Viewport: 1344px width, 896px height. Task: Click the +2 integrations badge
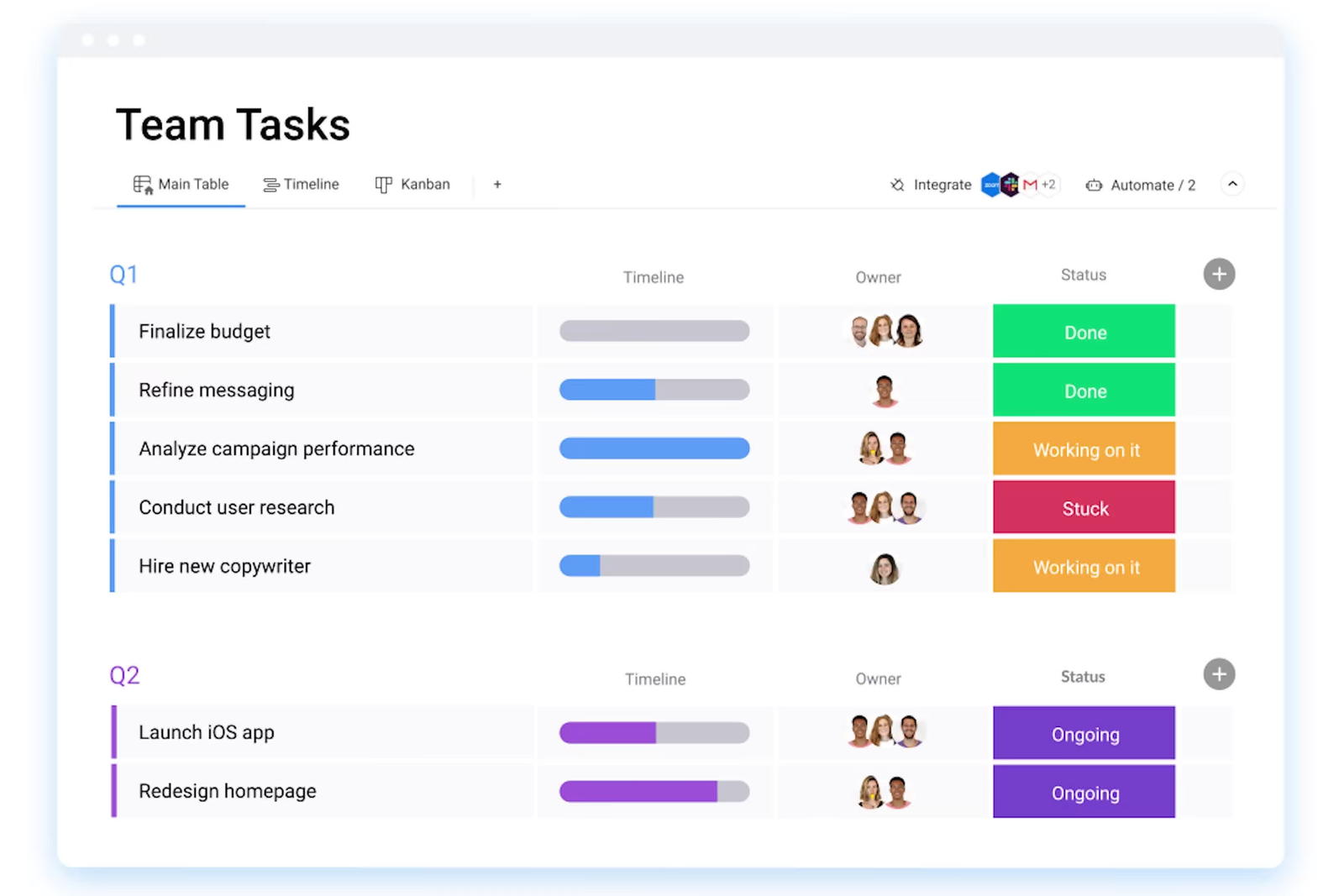1049,184
